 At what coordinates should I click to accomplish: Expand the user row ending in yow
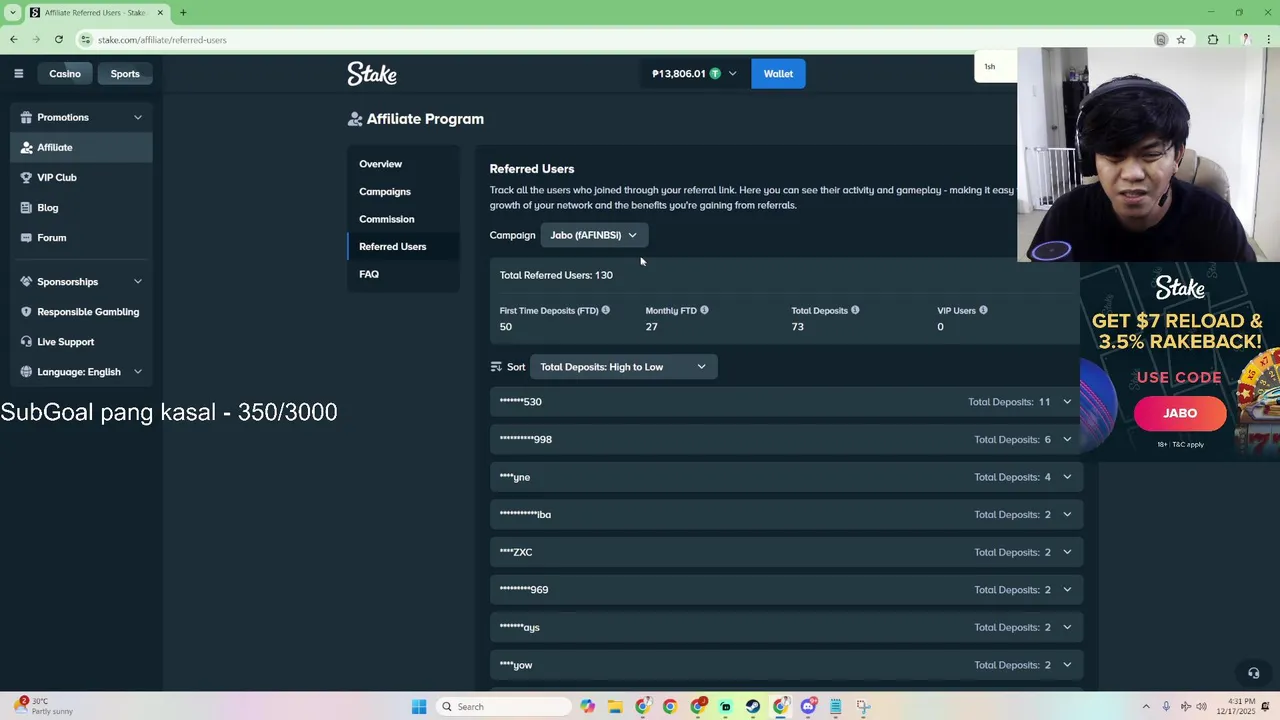point(786,665)
